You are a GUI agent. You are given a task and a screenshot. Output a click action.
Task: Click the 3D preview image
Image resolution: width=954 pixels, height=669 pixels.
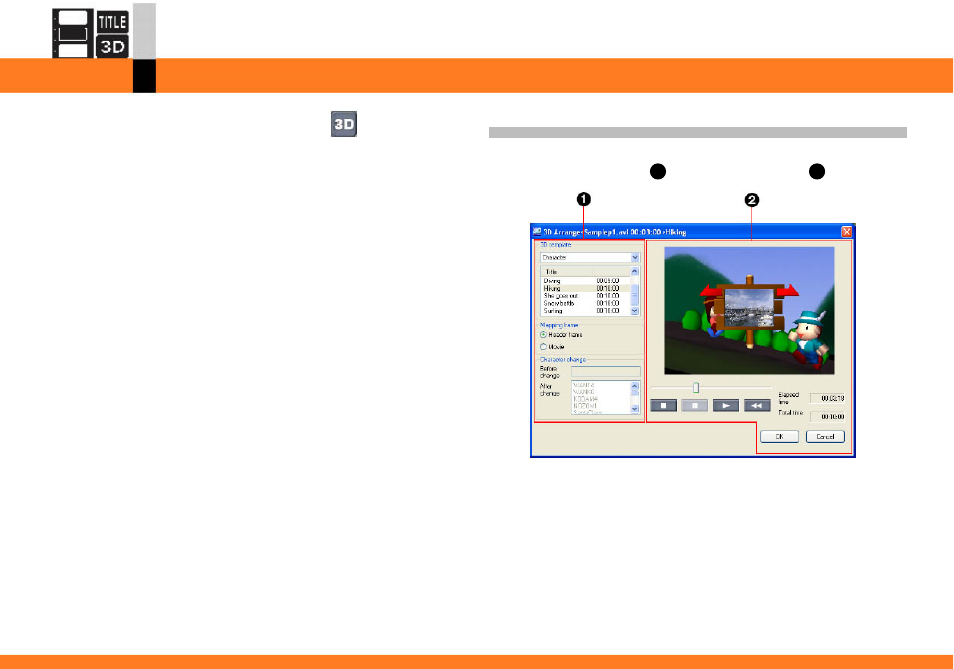[749, 310]
